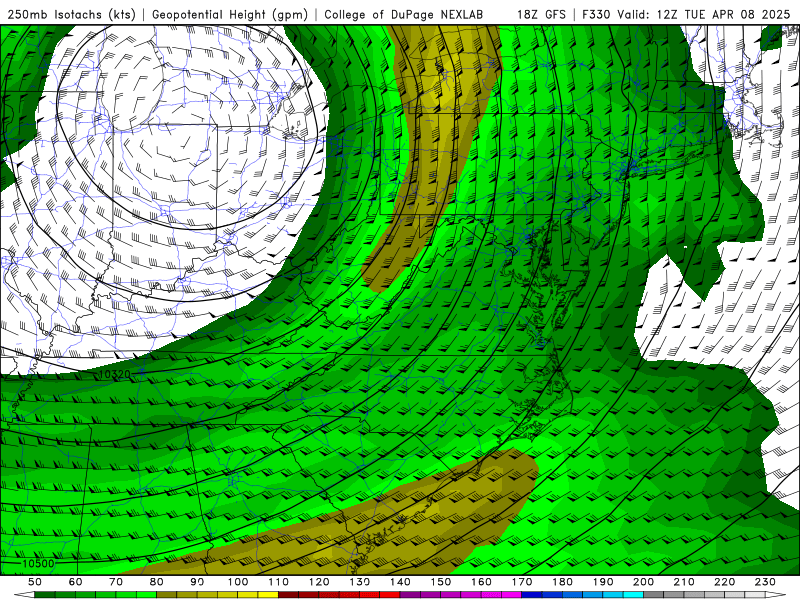The width and height of the screenshot is (800, 600).
Task: Click the '250mb Isotachs (kts)' title text
Action: click(72, 15)
